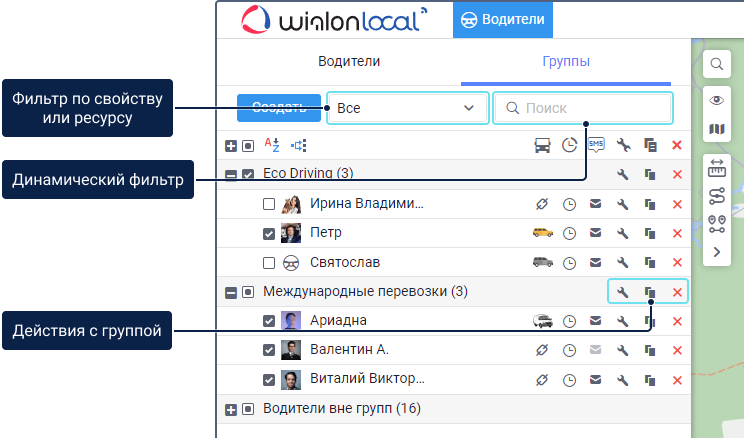The width and height of the screenshot is (744, 438).
Task: Expand map tools with the chevron arrow
Action: tap(716, 252)
